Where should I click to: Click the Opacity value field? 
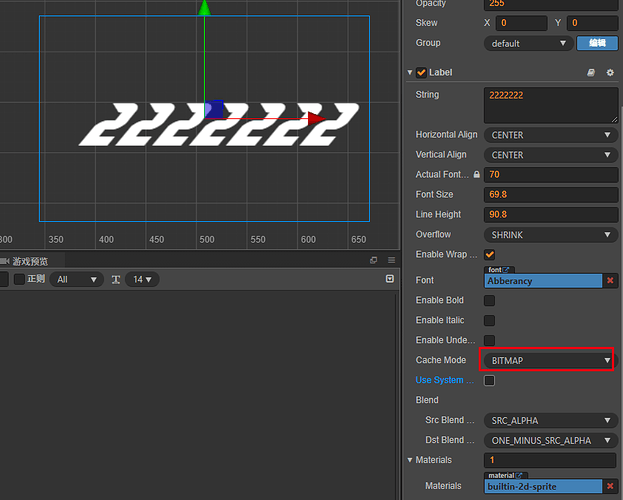tap(551, 4)
